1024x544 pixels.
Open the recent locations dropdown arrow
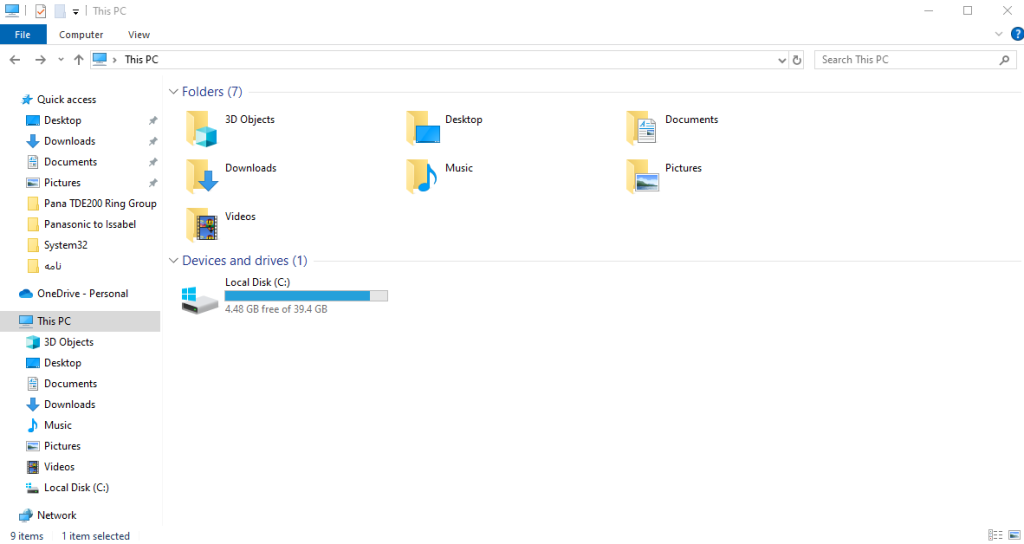(x=61, y=59)
